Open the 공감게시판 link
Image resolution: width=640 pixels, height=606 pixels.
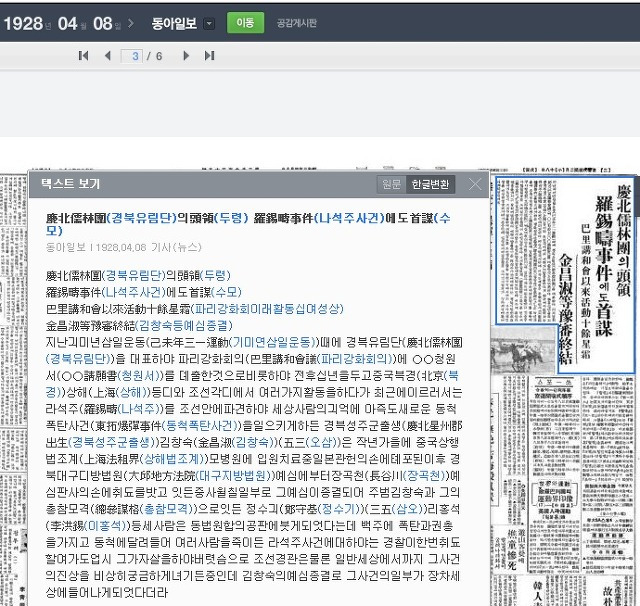point(297,23)
